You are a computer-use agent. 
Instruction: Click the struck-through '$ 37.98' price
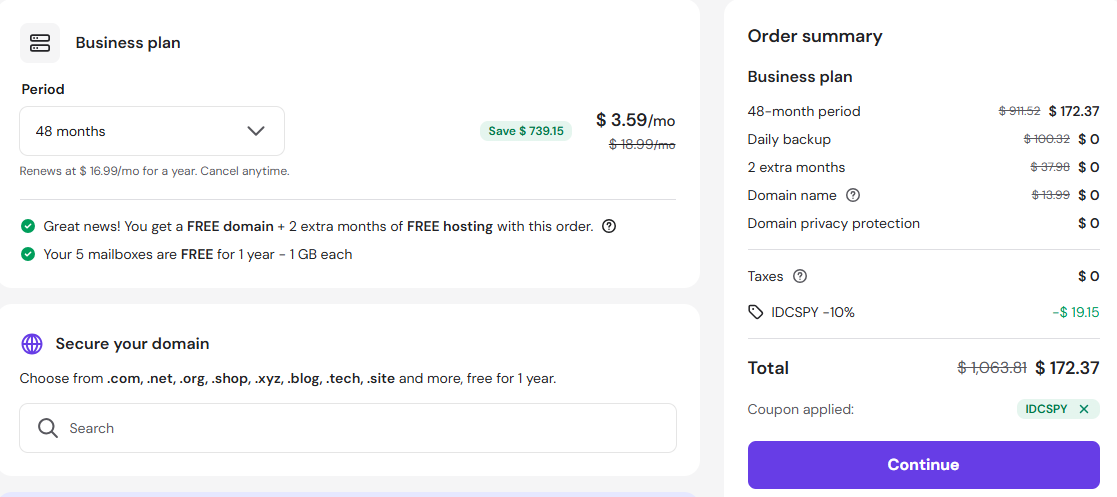tap(1050, 167)
